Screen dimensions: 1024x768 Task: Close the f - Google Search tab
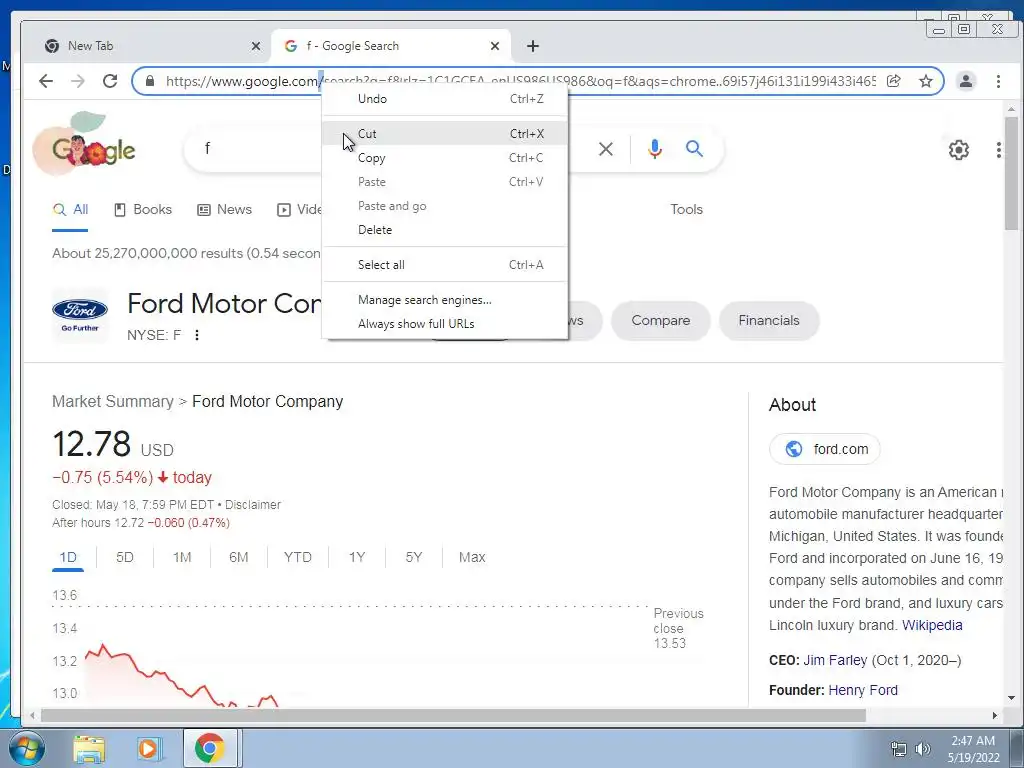click(x=495, y=46)
